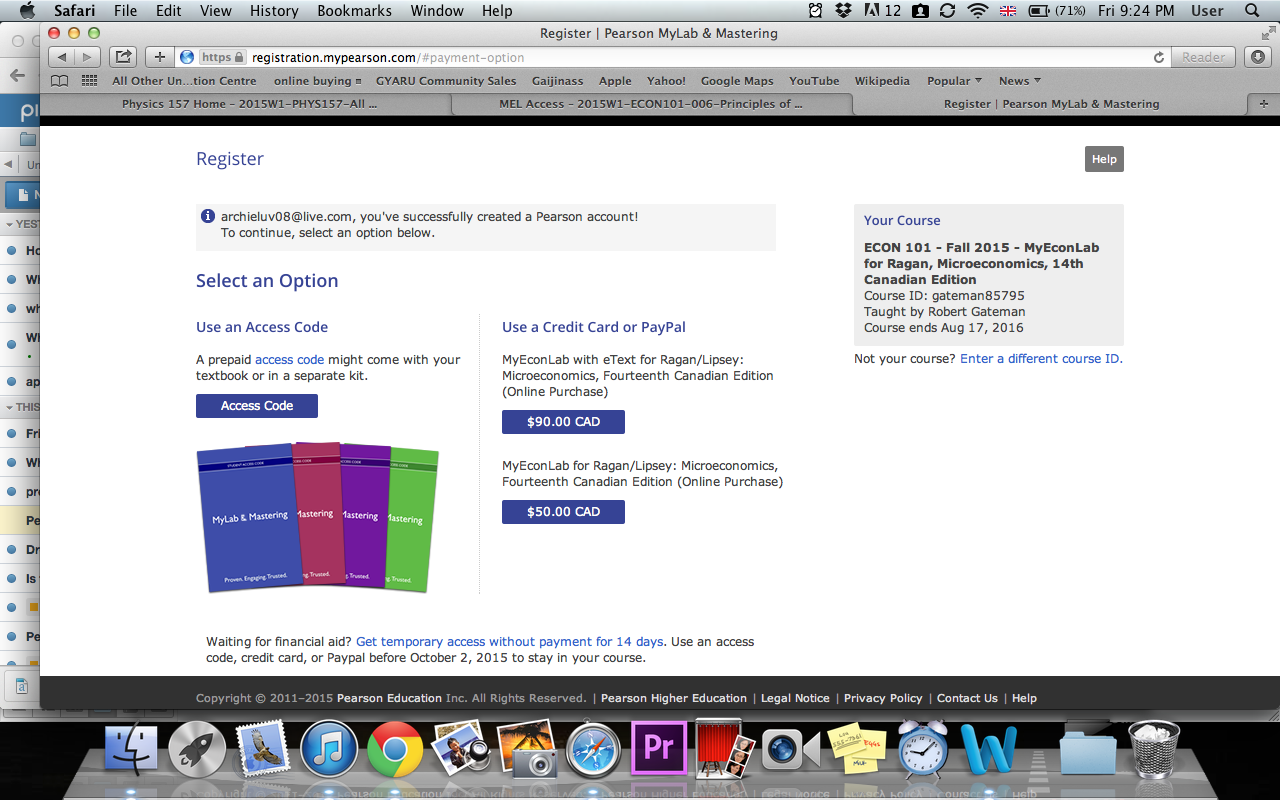1280x800 pixels.
Task: Click the Access Code button
Action: [x=257, y=406]
